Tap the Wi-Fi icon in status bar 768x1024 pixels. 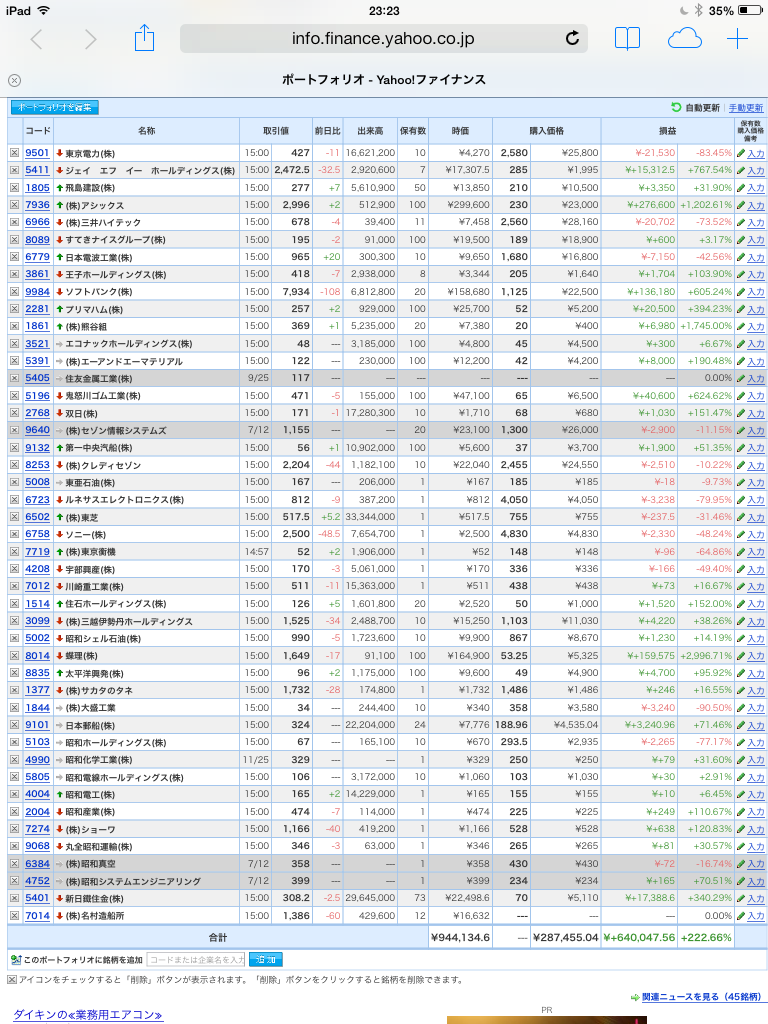pos(43,10)
